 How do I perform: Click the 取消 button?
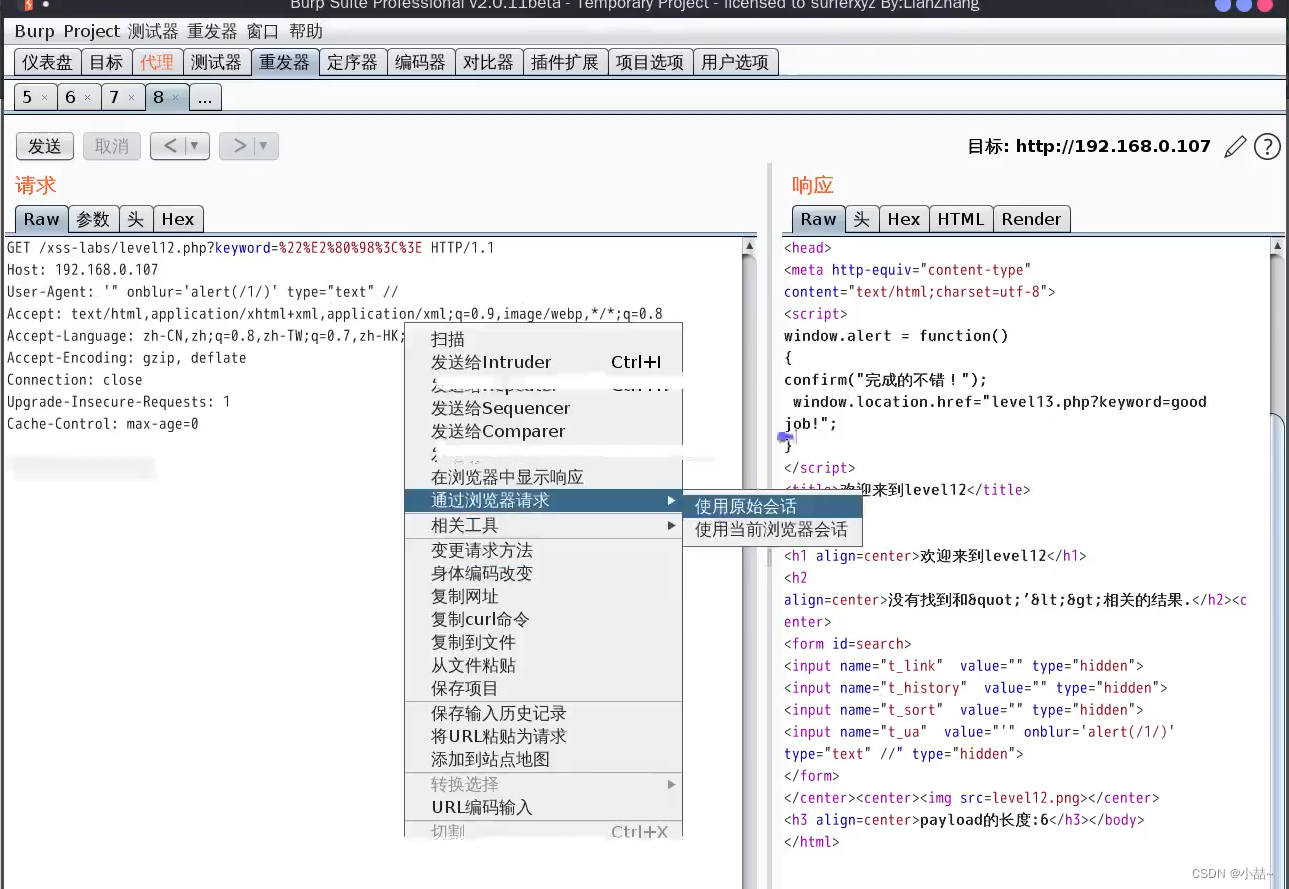tap(112, 146)
